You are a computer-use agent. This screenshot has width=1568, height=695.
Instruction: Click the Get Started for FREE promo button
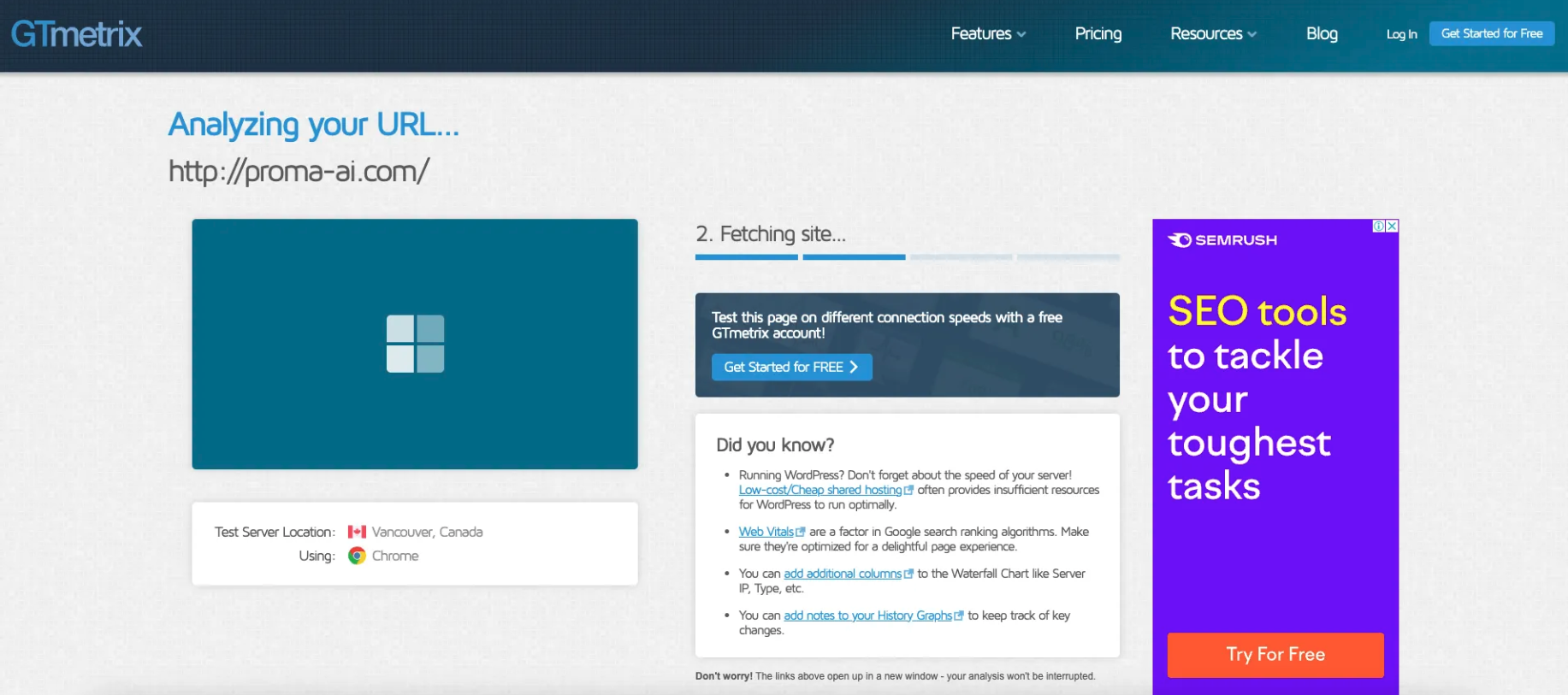tap(791, 367)
